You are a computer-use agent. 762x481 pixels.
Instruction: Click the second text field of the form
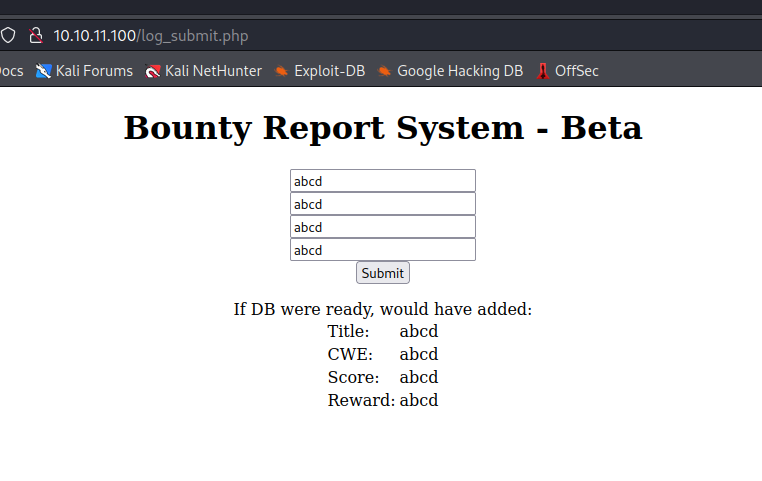(382, 204)
